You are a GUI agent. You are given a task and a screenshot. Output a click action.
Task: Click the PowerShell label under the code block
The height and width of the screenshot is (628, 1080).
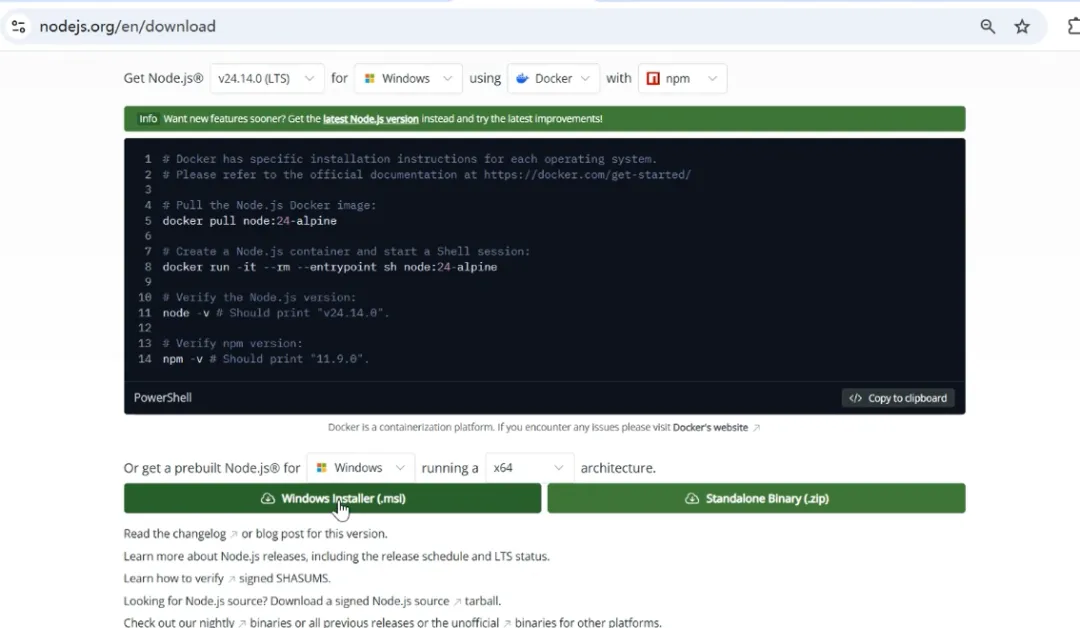(163, 398)
